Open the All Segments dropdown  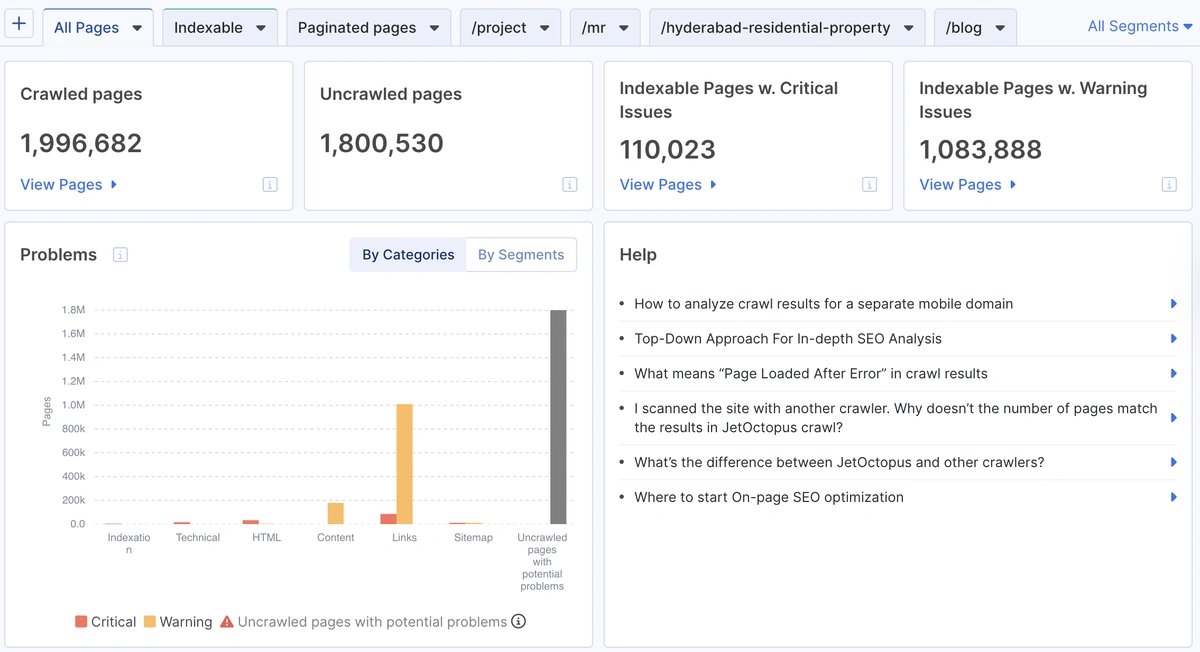pos(1140,27)
